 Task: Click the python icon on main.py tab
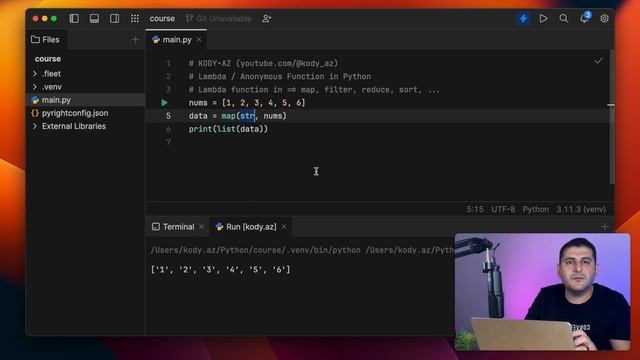pyautogui.click(x=156, y=40)
